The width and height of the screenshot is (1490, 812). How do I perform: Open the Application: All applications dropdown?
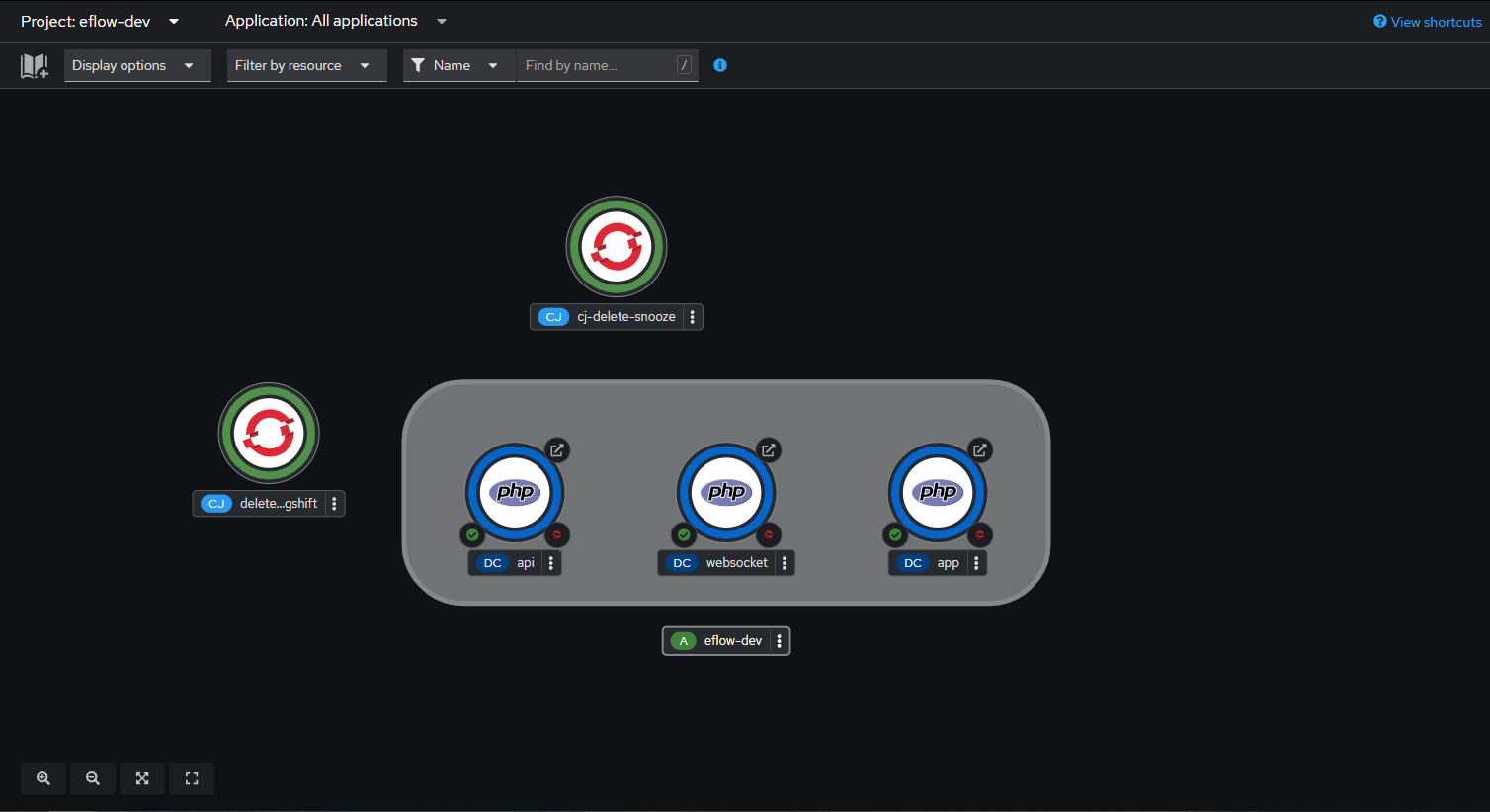336,21
